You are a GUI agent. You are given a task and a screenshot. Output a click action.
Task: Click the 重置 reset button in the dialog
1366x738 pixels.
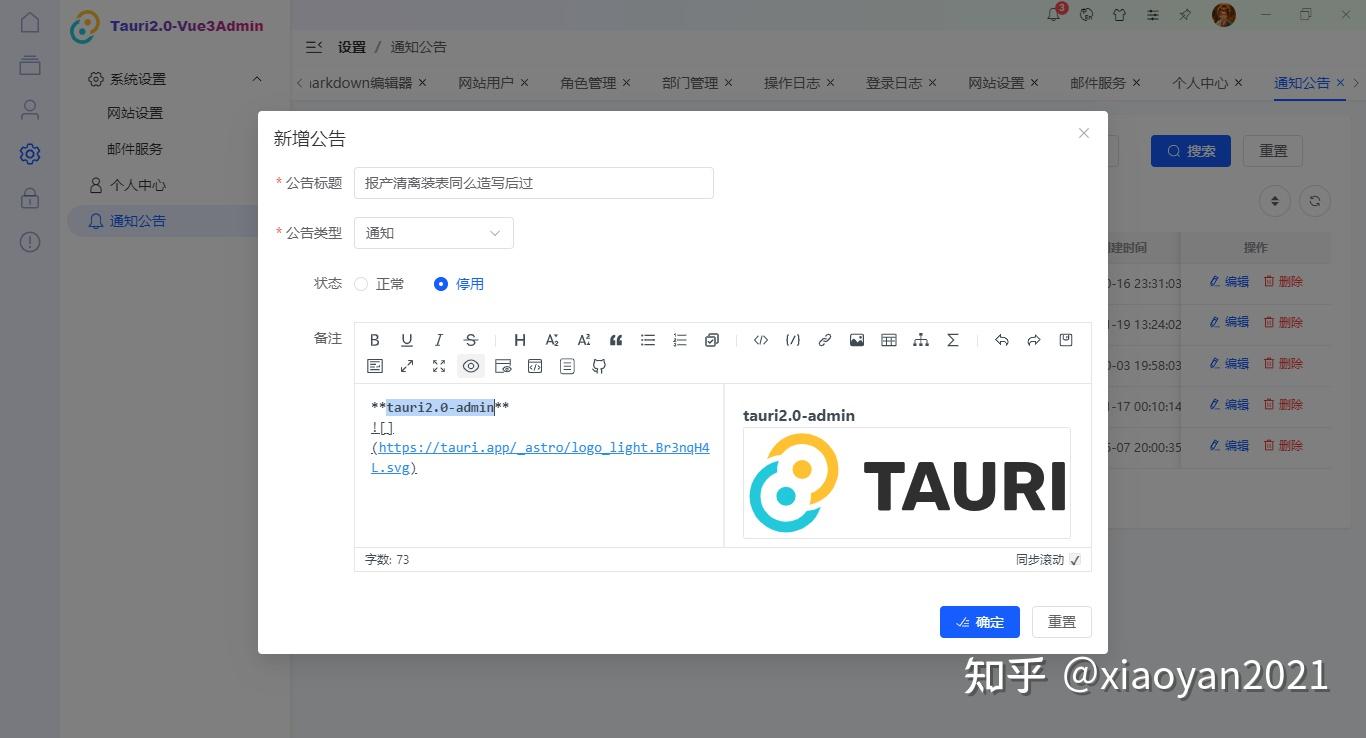tap(1061, 621)
